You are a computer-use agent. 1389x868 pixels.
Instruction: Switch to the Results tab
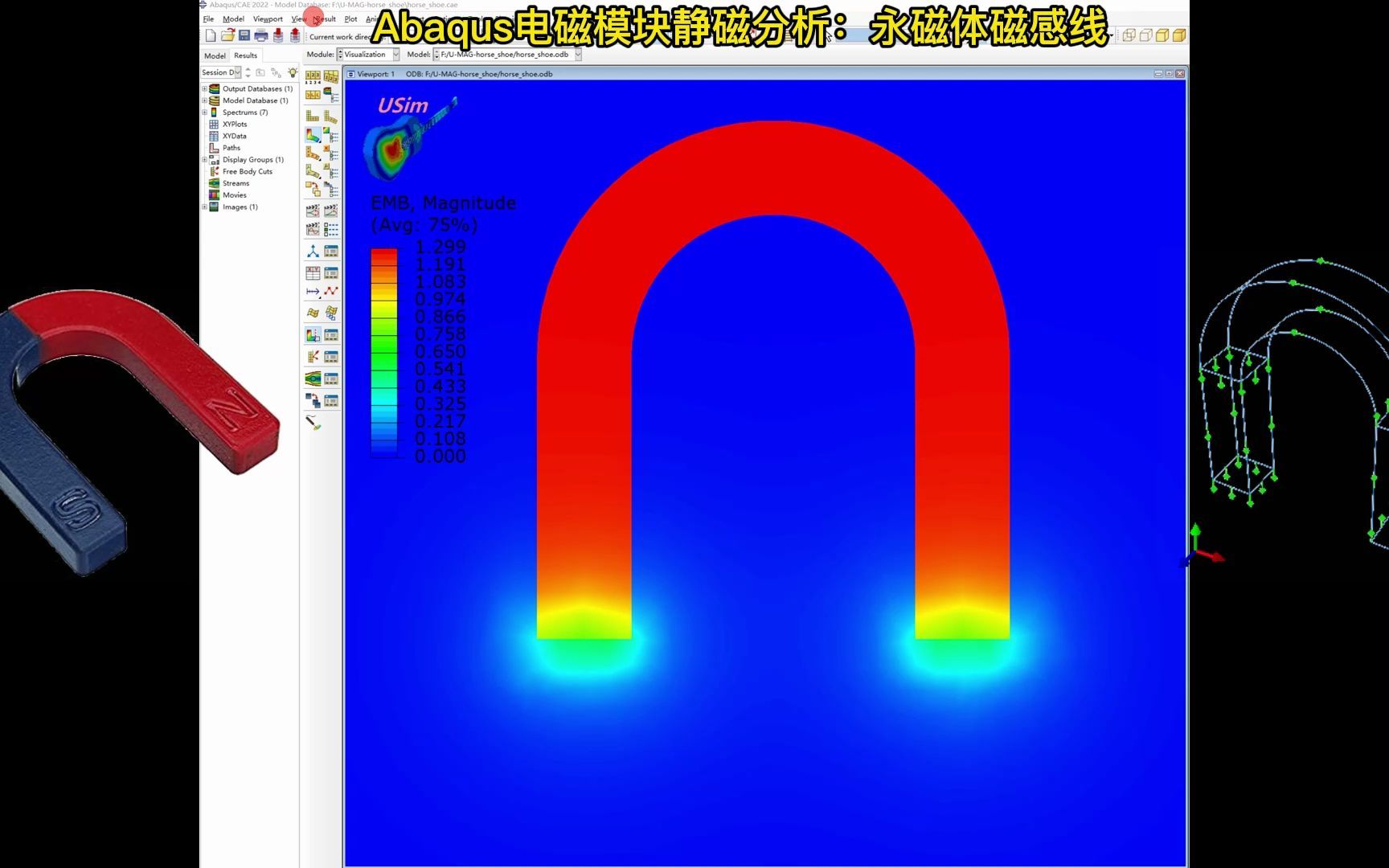point(246,55)
